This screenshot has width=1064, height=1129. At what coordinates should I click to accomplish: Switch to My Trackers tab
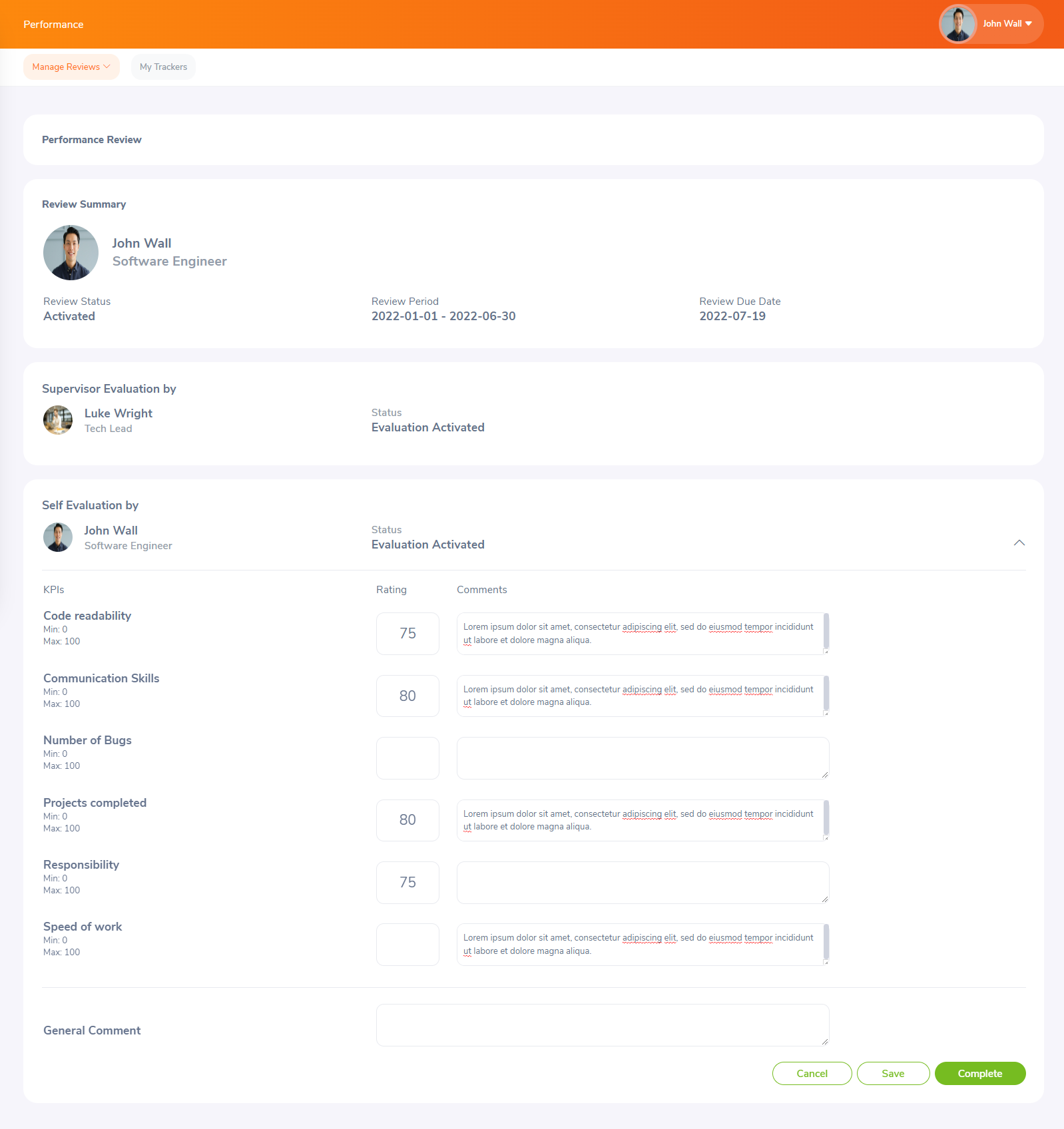[x=163, y=67]
